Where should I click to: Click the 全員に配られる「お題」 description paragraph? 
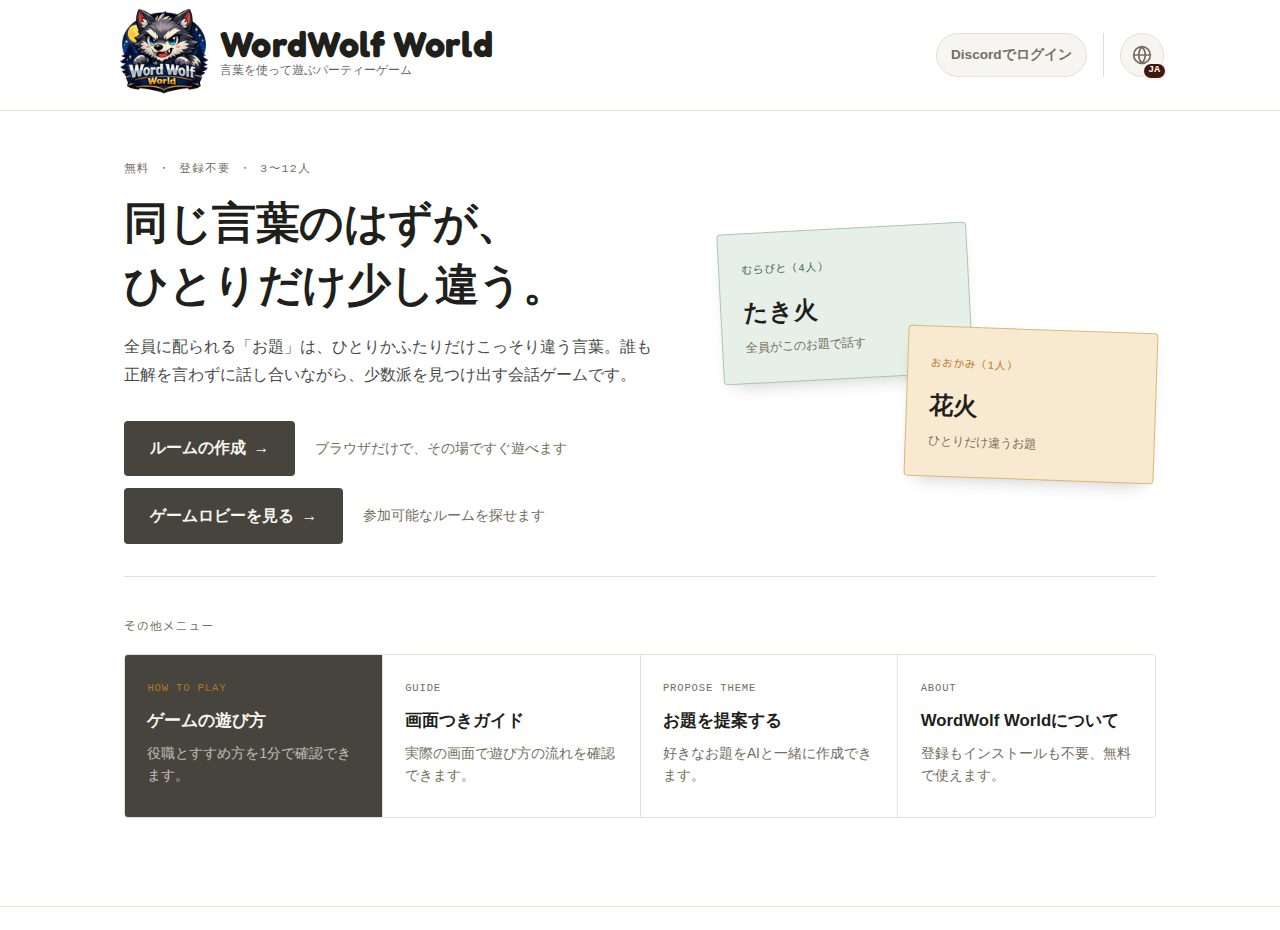[388, 361]
